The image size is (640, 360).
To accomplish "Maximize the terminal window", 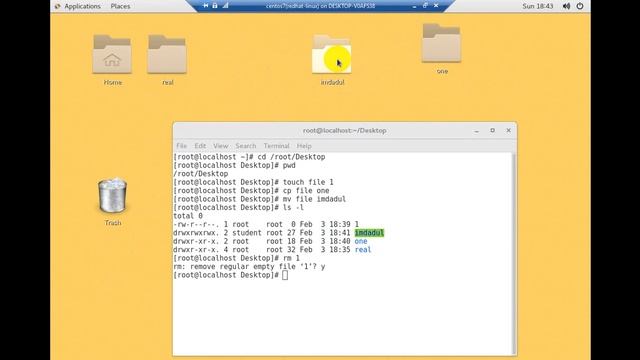I will tap(493, 131).
